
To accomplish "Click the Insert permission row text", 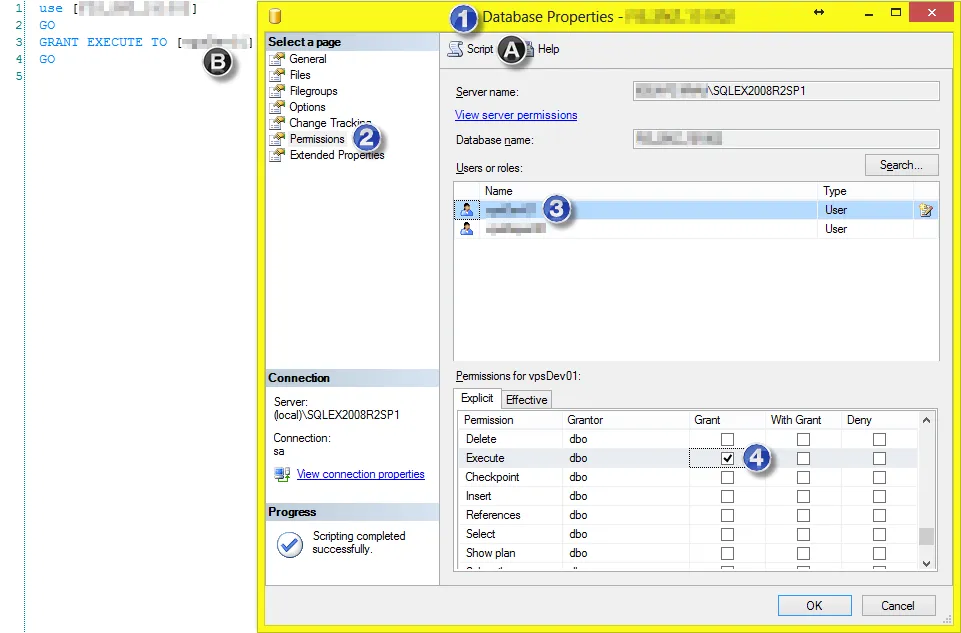I will coord(479,496).
